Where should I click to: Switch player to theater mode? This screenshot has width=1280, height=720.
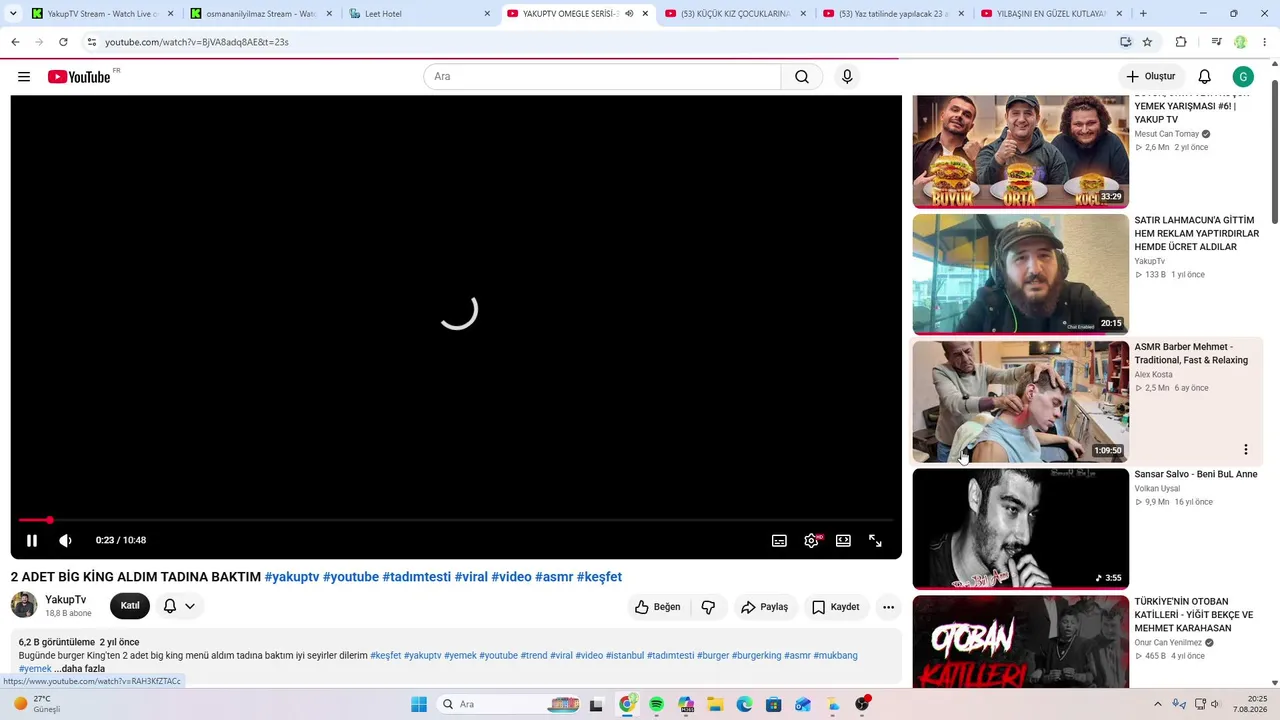[843, 541]
